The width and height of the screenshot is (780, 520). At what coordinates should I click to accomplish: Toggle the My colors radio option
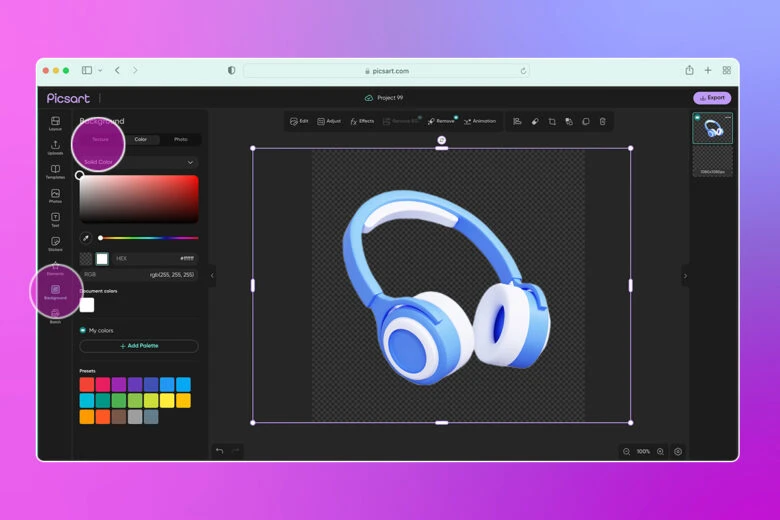click(x=83, y=330)
